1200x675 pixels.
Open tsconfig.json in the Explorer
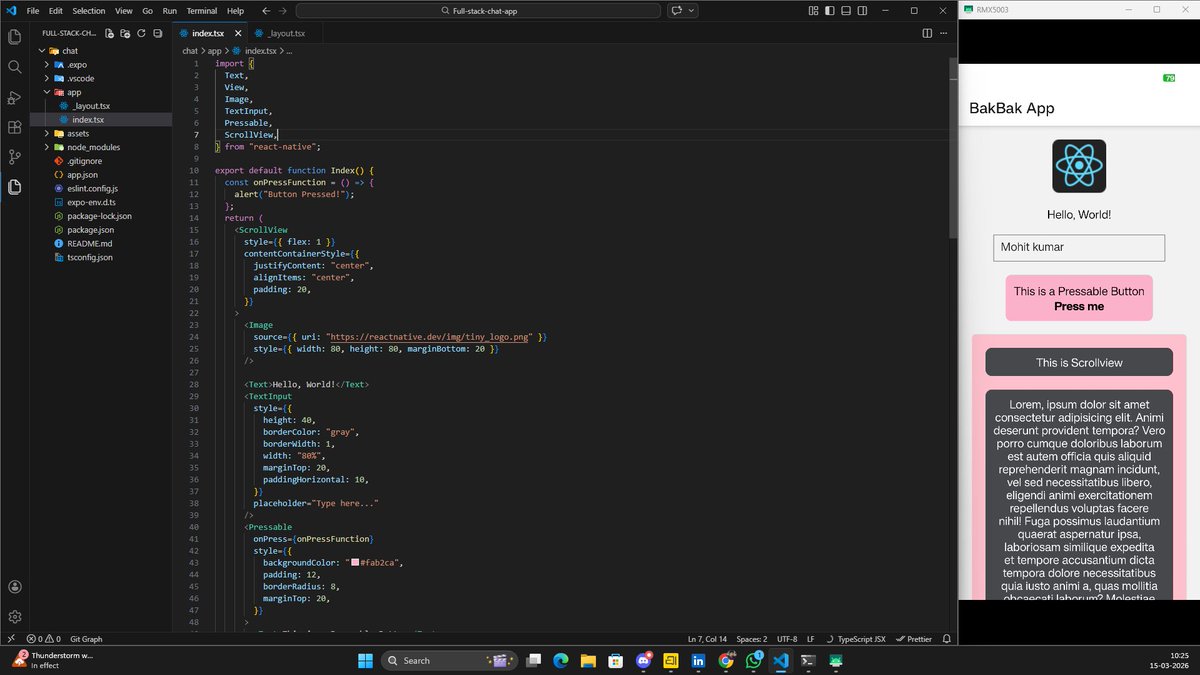90,257
